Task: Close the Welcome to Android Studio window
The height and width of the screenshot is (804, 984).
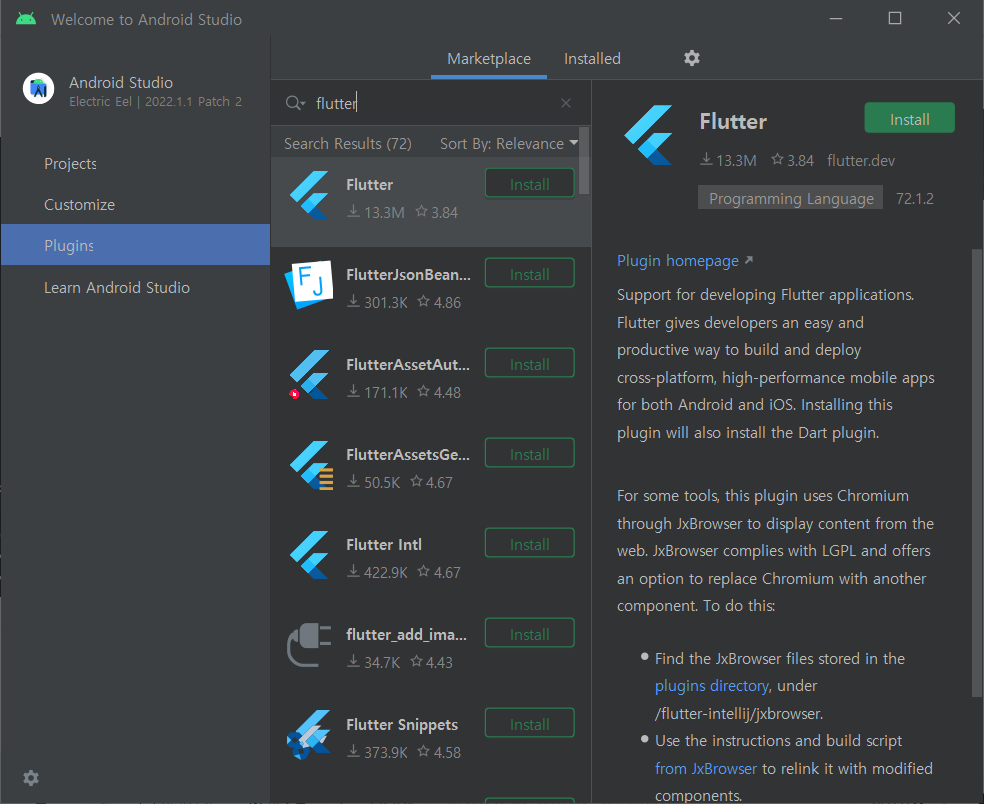Action: pos(954,19)
